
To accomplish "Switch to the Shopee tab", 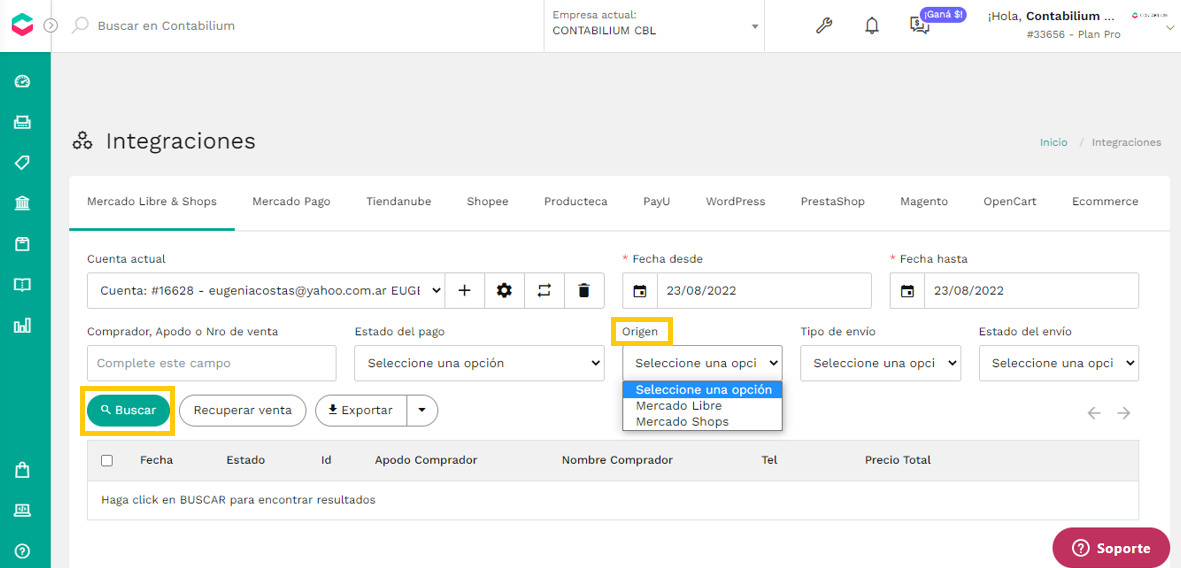I will point(487,202).
